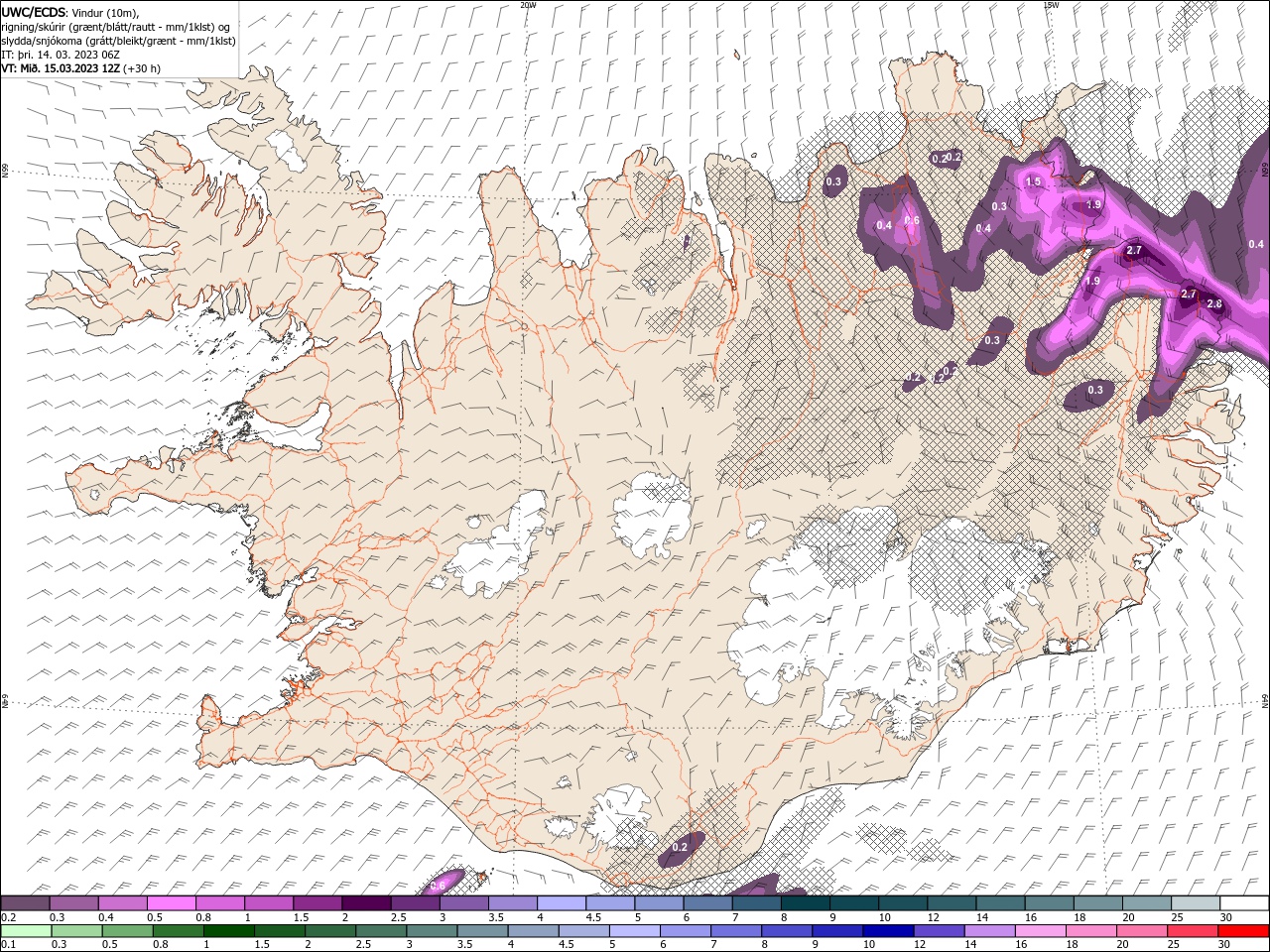Pick the 6–7 periwinkle rain scale swatch
Image resolution: width=1270 pixels, height=952 pixels.
[684, 931]
